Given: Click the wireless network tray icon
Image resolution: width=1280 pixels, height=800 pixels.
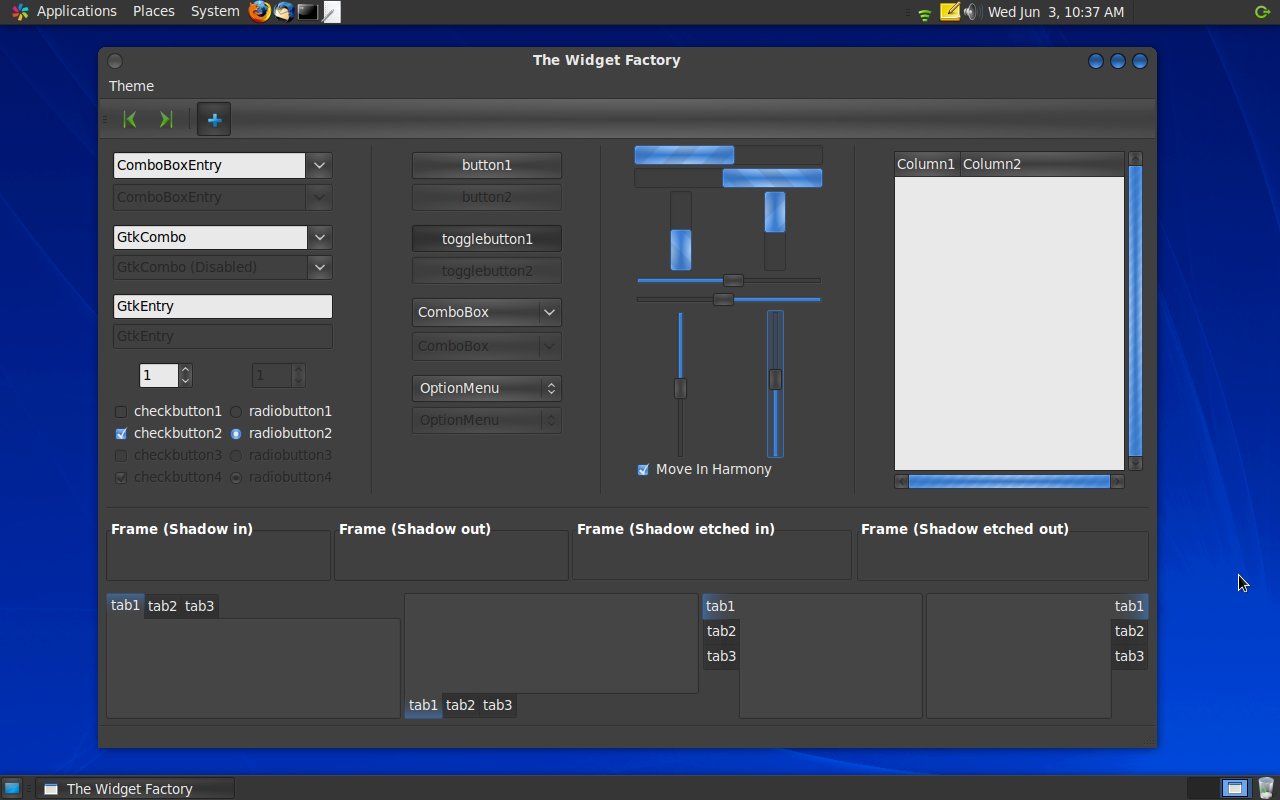Looking at the screenshot, I should pos(925,13).
